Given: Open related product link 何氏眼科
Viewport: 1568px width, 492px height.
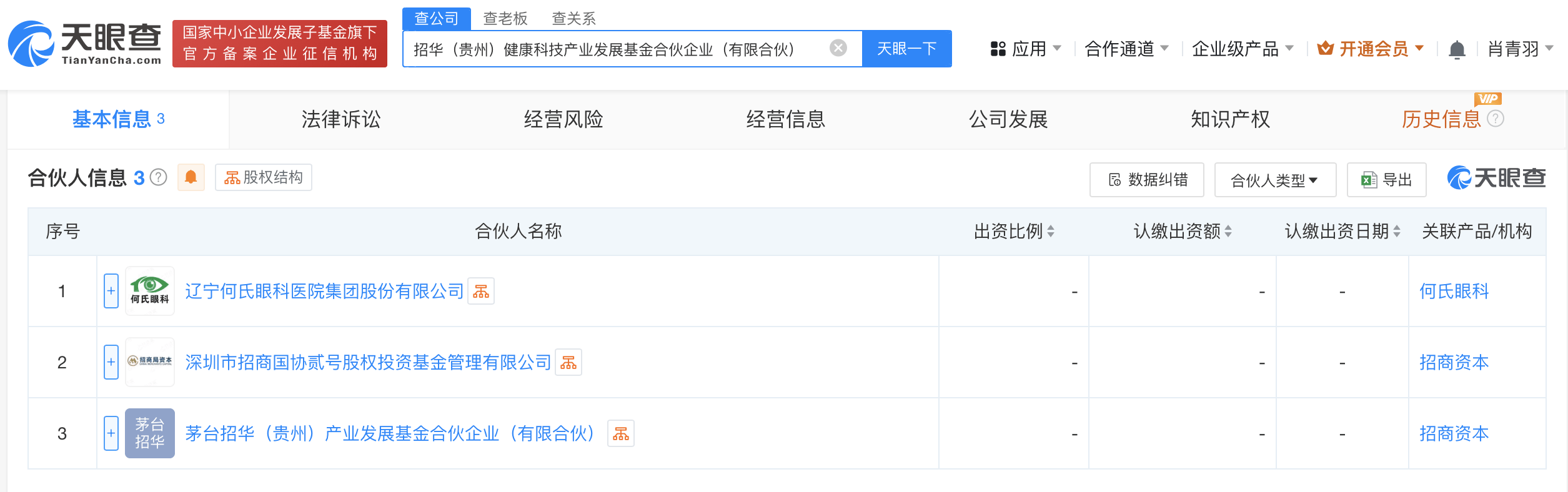Looking at the screenshot, I should [x=1454, y=291].
